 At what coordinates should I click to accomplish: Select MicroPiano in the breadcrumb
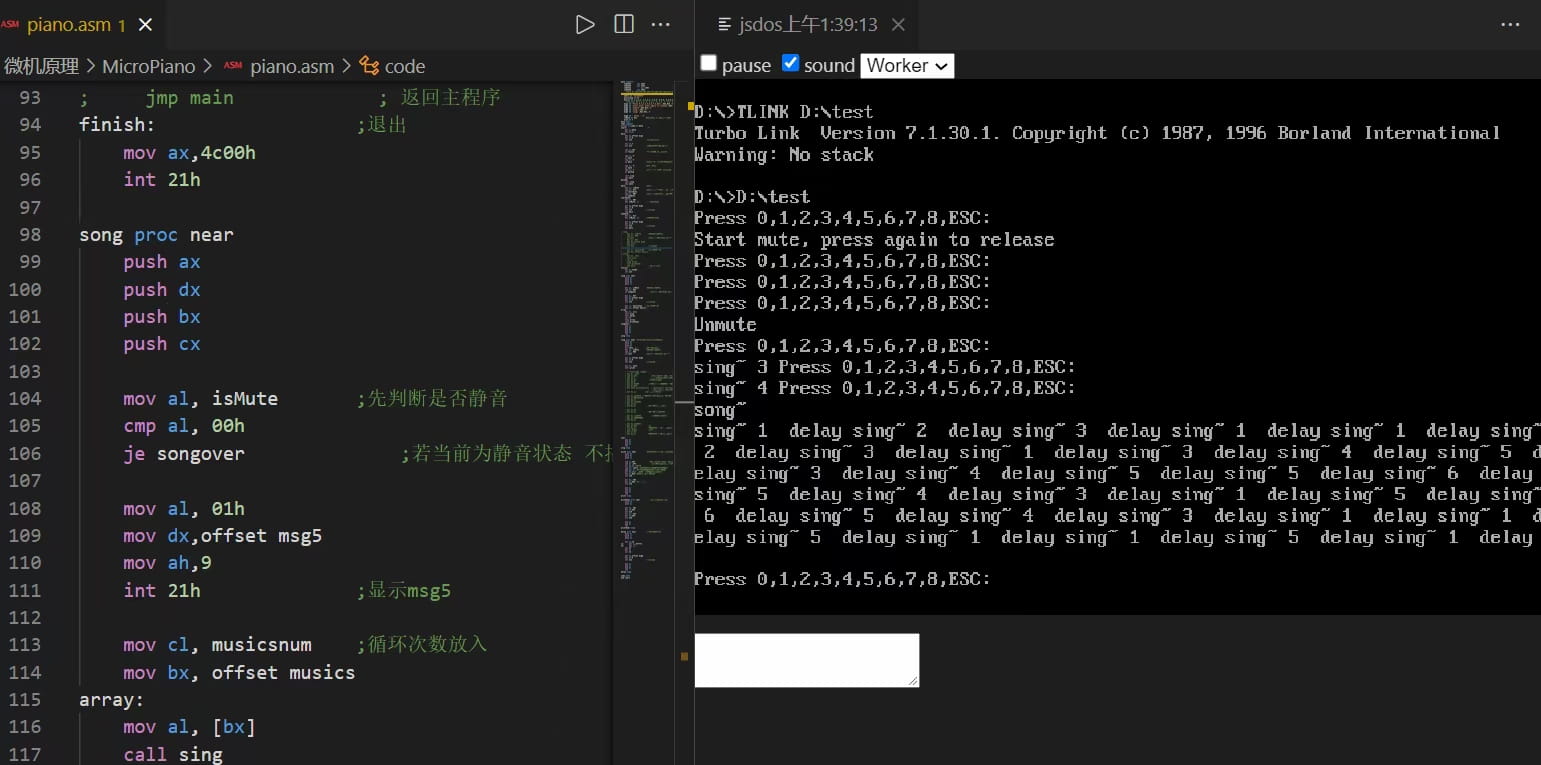coord(149,66)
